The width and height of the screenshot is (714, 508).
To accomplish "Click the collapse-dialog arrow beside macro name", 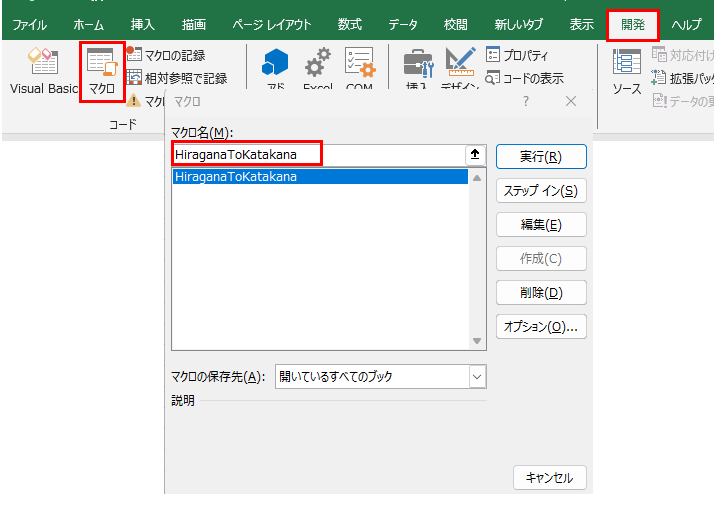I will click(x=476, y=155).
